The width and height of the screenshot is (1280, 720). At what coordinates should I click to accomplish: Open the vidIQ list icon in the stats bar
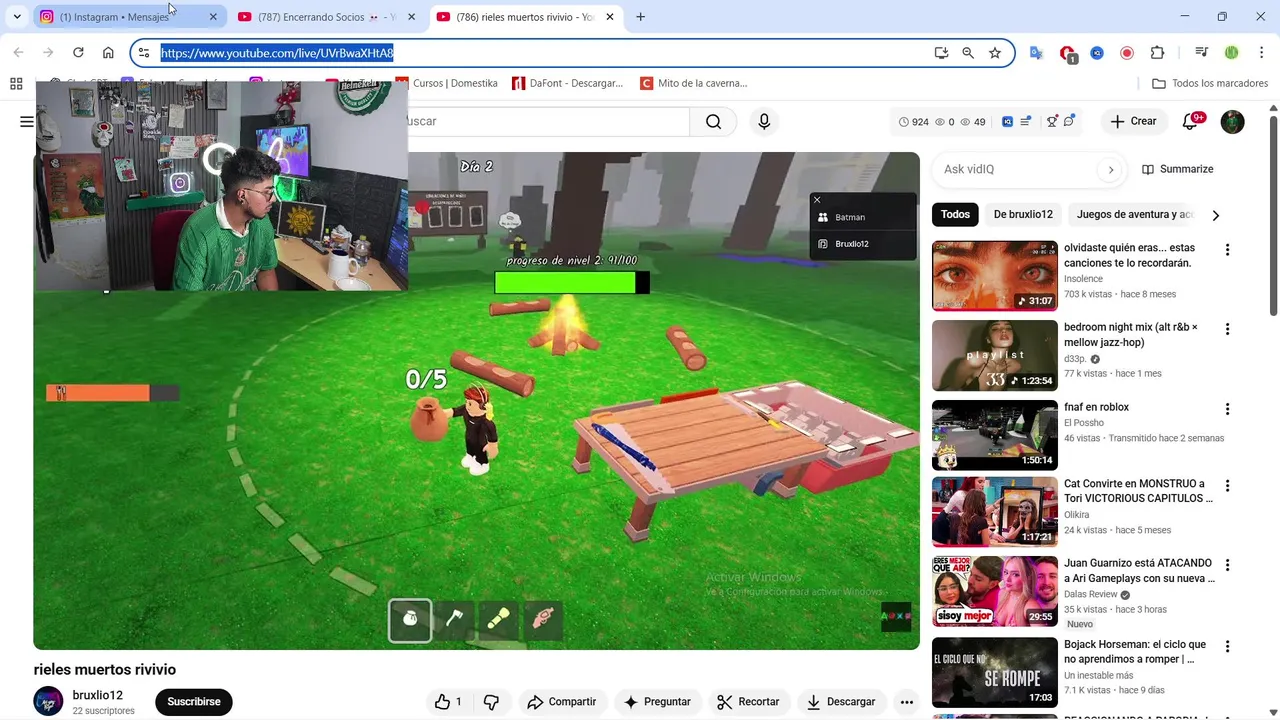pyautogui.click(x=1025, y=122)
